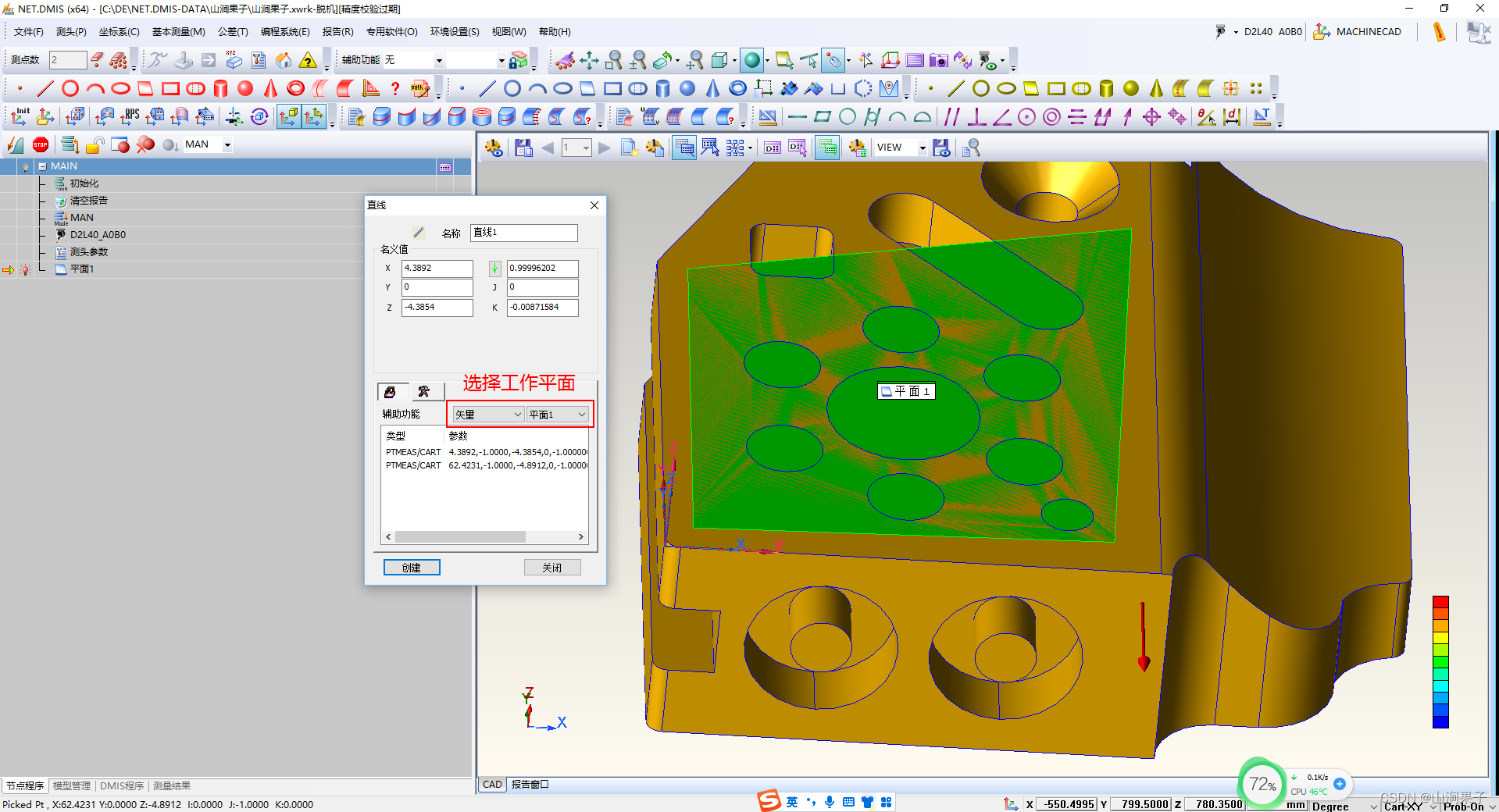Toggle the mouse selection mode button
Viewport: 1499px width, 812px height.
coord(834,60)
